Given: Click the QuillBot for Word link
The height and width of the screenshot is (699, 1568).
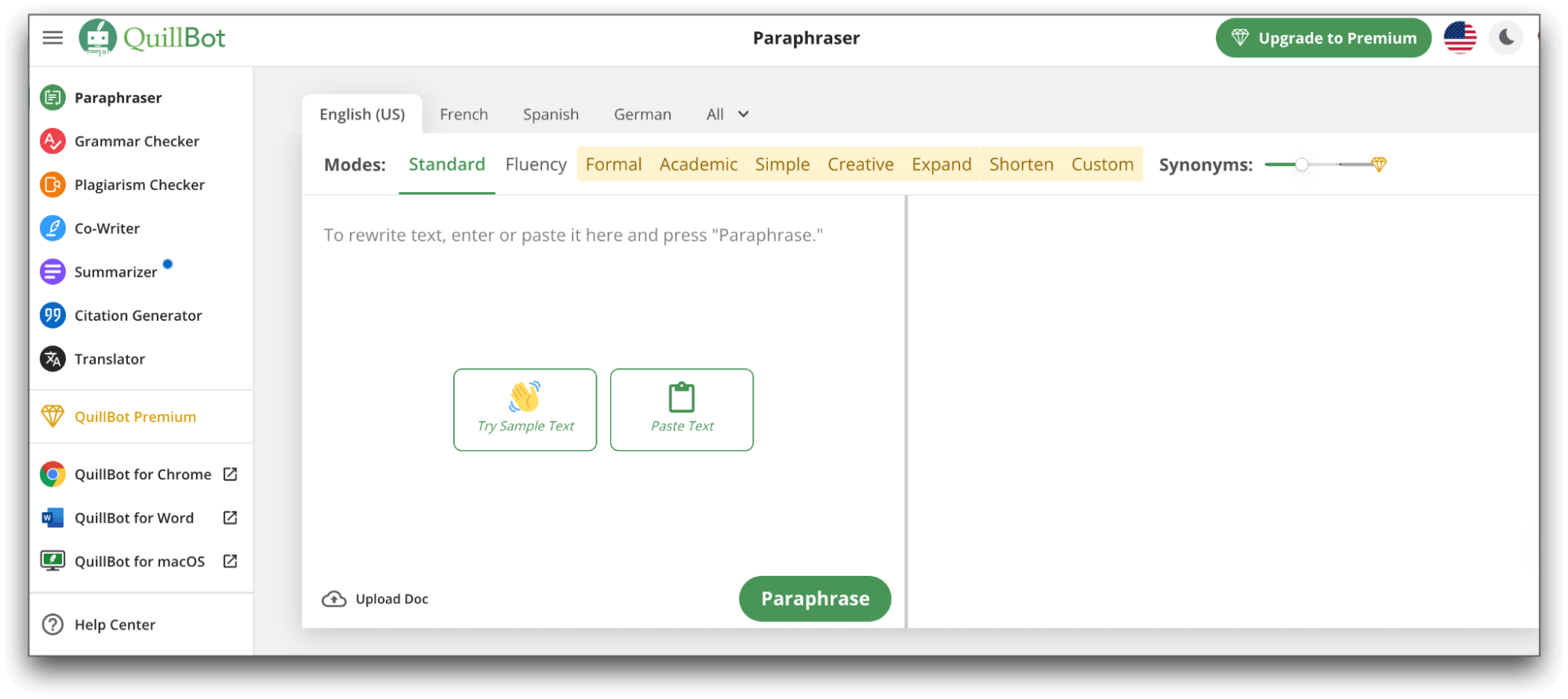Looking at the screenshot, I should [x=134, y=518].
